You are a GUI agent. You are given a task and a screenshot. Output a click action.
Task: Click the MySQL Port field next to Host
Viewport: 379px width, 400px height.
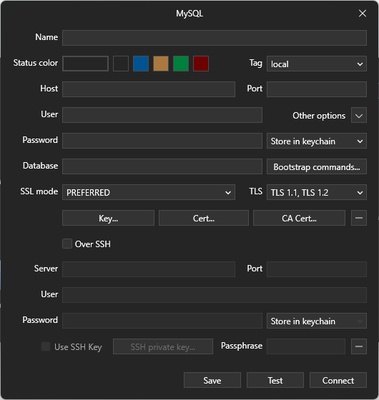[x=317, y=89]
